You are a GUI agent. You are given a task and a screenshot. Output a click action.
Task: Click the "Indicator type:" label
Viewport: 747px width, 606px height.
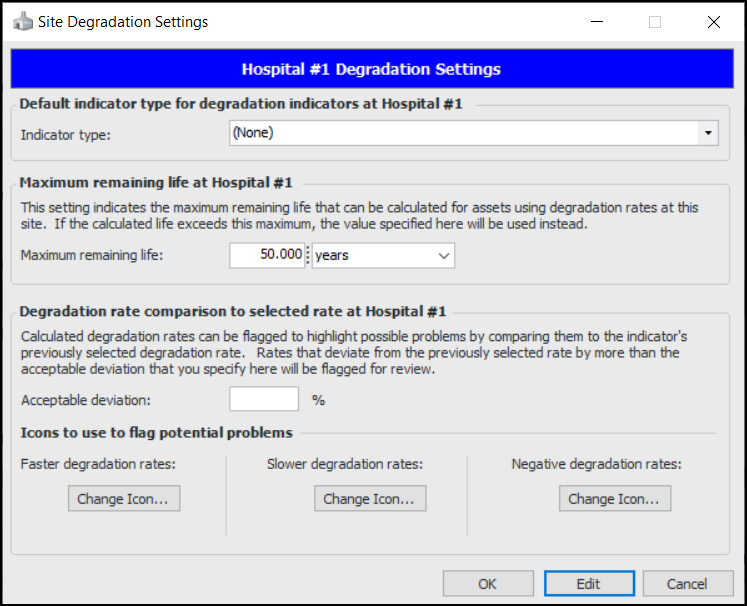point(66,133)
